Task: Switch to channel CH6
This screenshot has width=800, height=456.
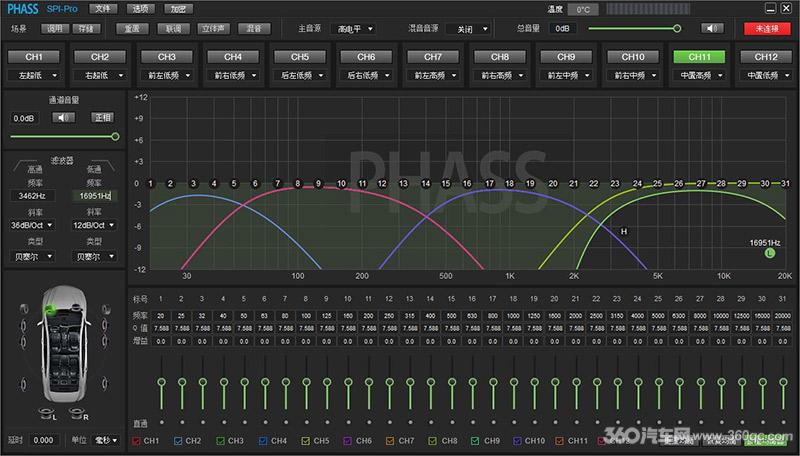Action: [x=366, y=57]
